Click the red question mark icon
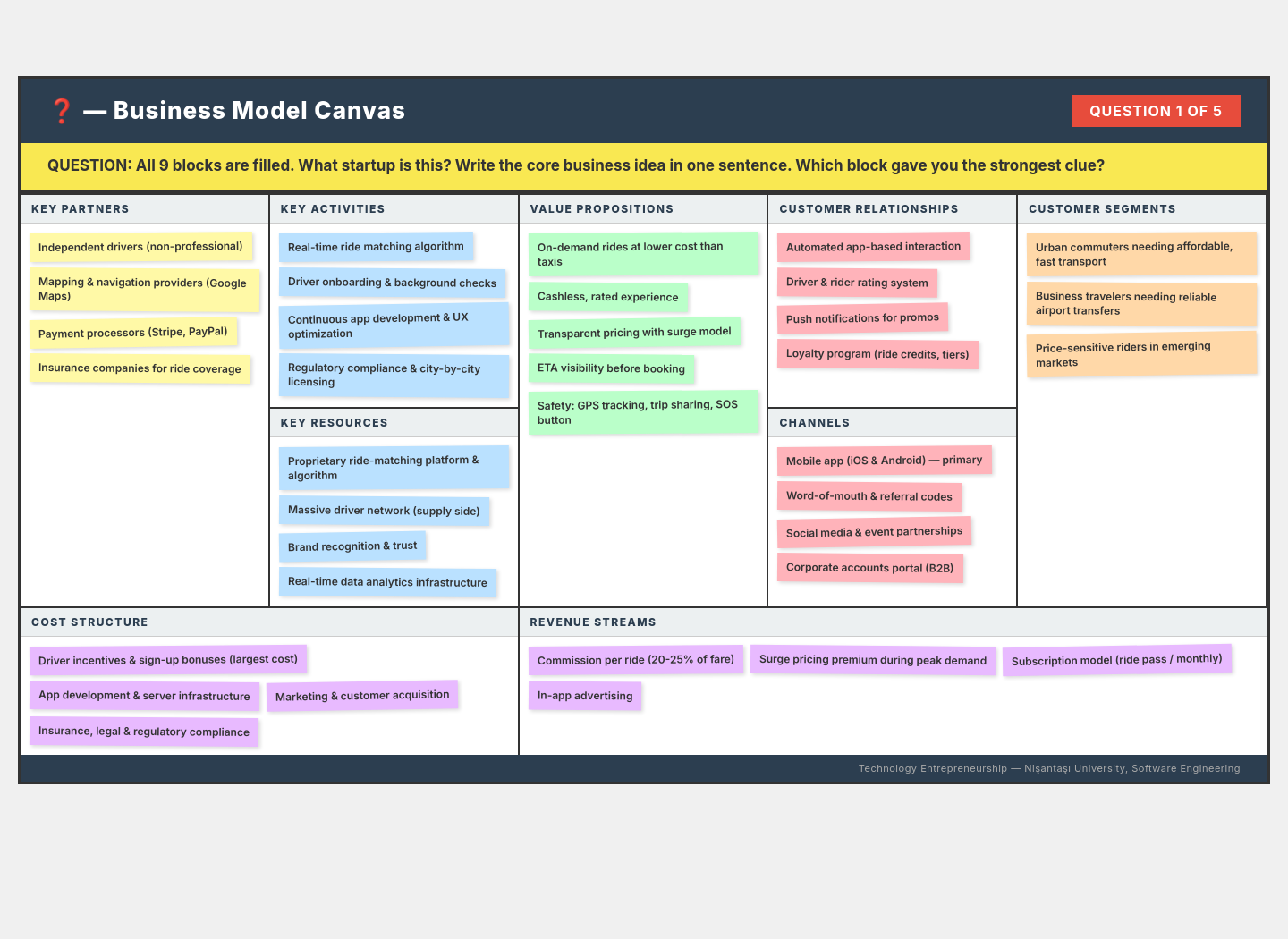Screen dimensions: 1288x939 [61, 111]
